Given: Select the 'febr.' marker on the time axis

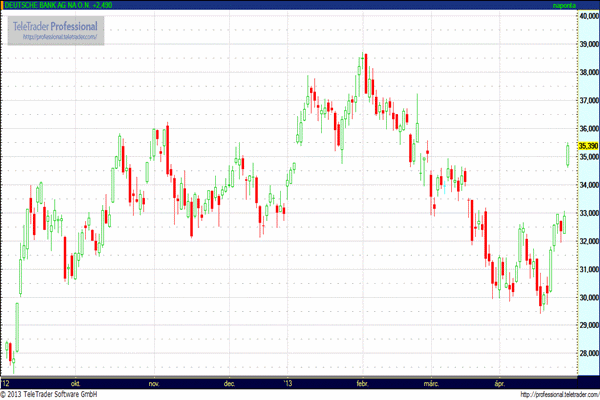Looking at the screenshot, I should [x=365, y=383].
